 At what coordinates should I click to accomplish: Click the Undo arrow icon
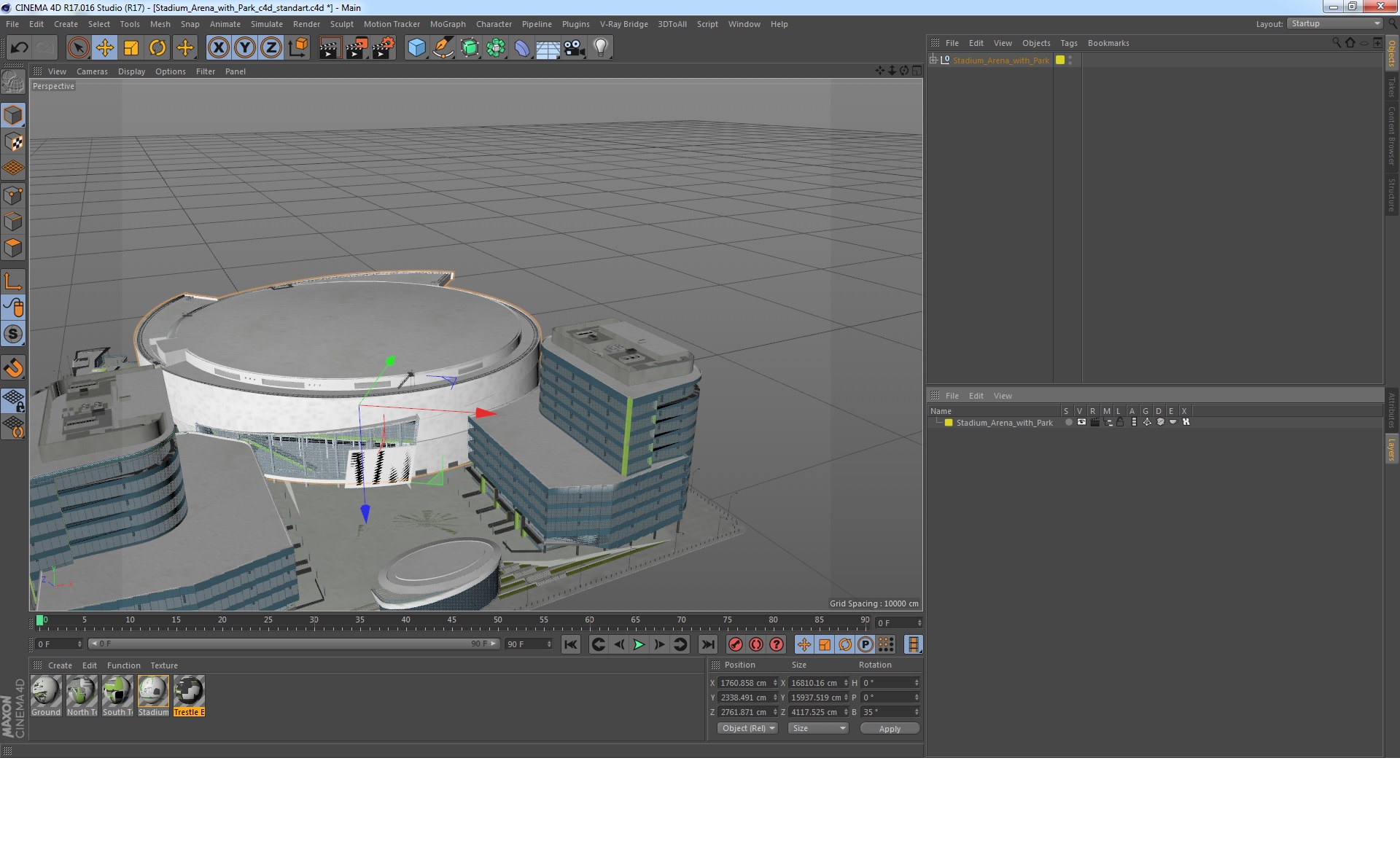pyautogui.click(x=19, y=48)
